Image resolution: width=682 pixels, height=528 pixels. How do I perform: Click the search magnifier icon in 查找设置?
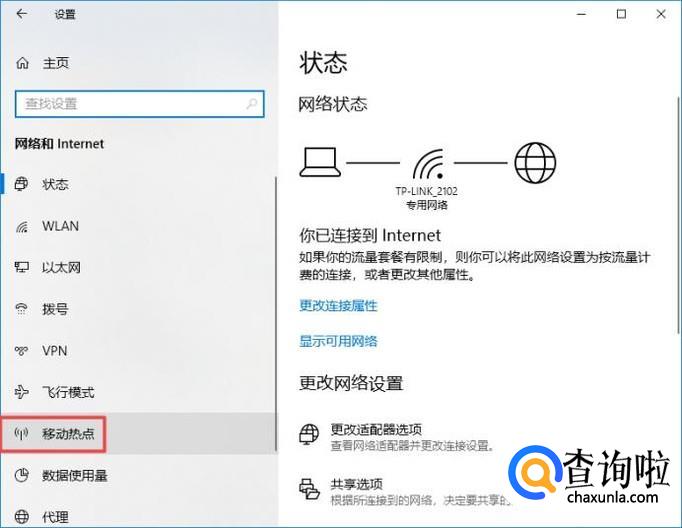tap(251, 104)
